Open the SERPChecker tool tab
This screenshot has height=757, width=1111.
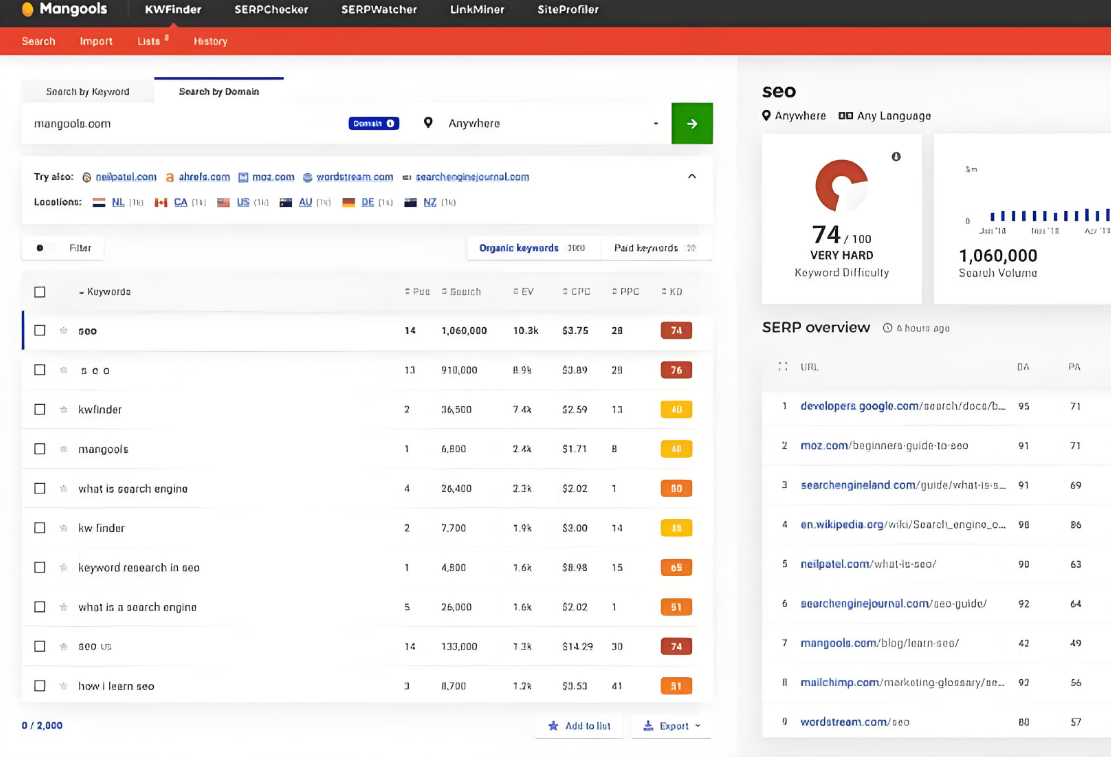[271, 9]
